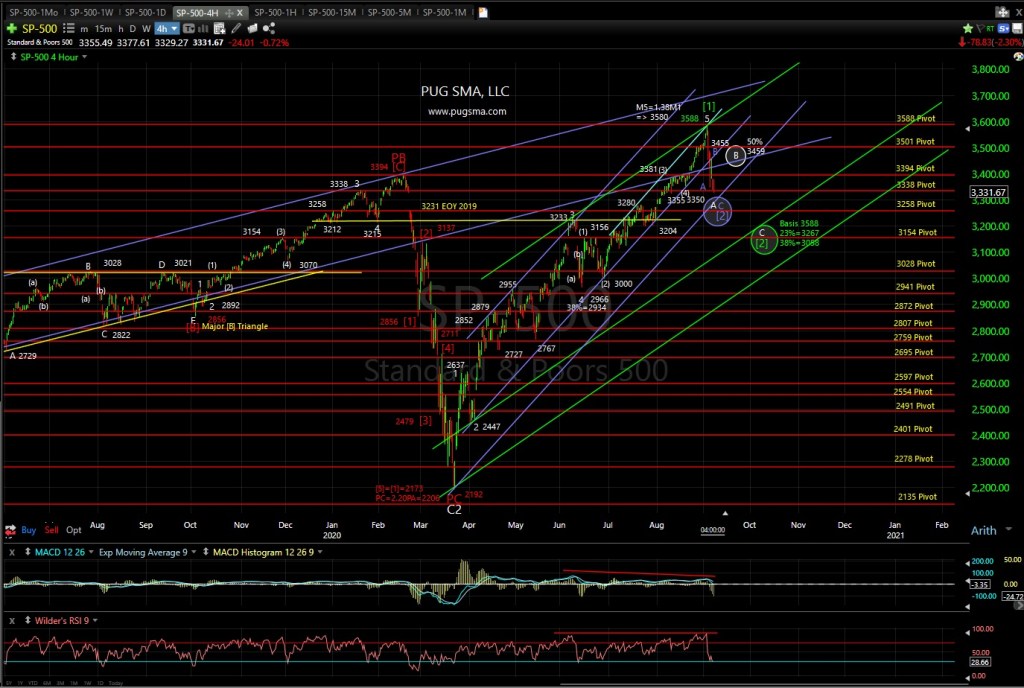
Task: Click the Basis 3588 annotation
Action: (x=799, y=223)
